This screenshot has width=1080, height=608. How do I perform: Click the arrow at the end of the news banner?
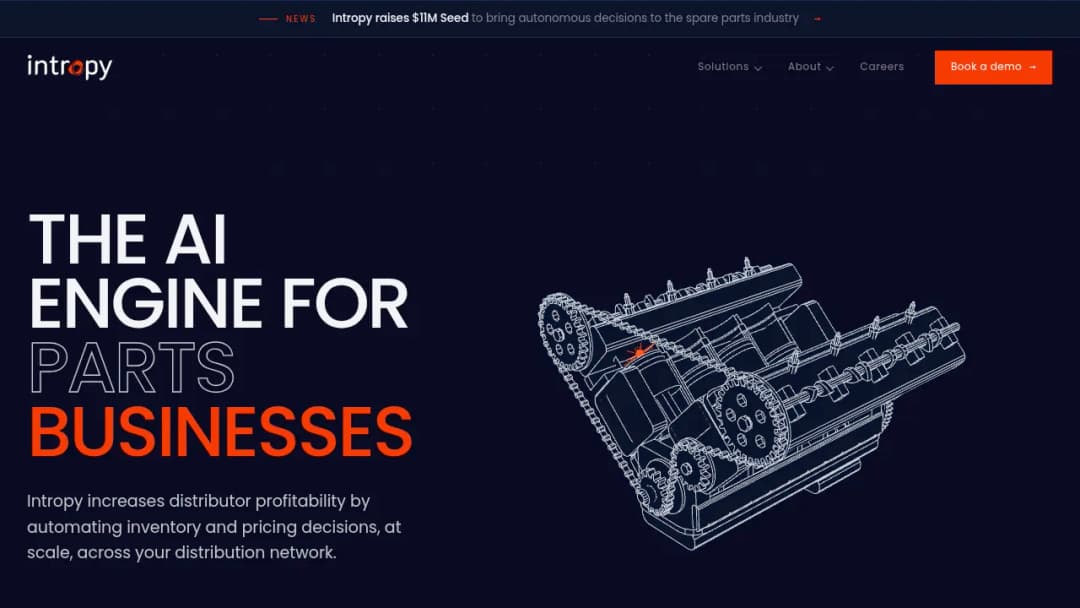818,19
